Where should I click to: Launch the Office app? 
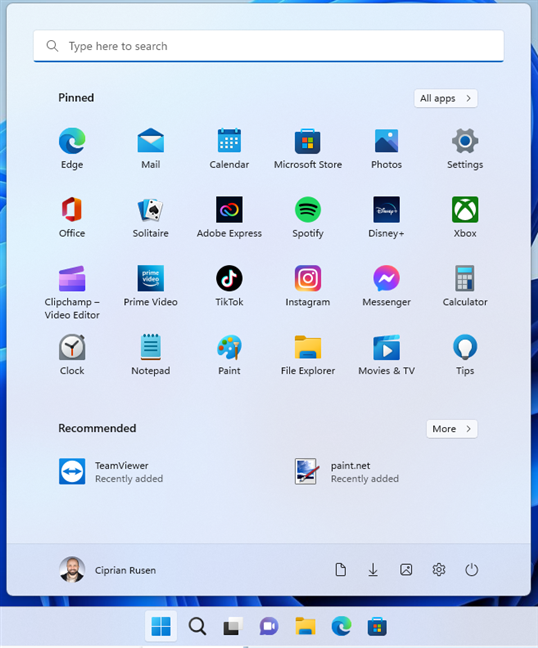tap(72, 217)
